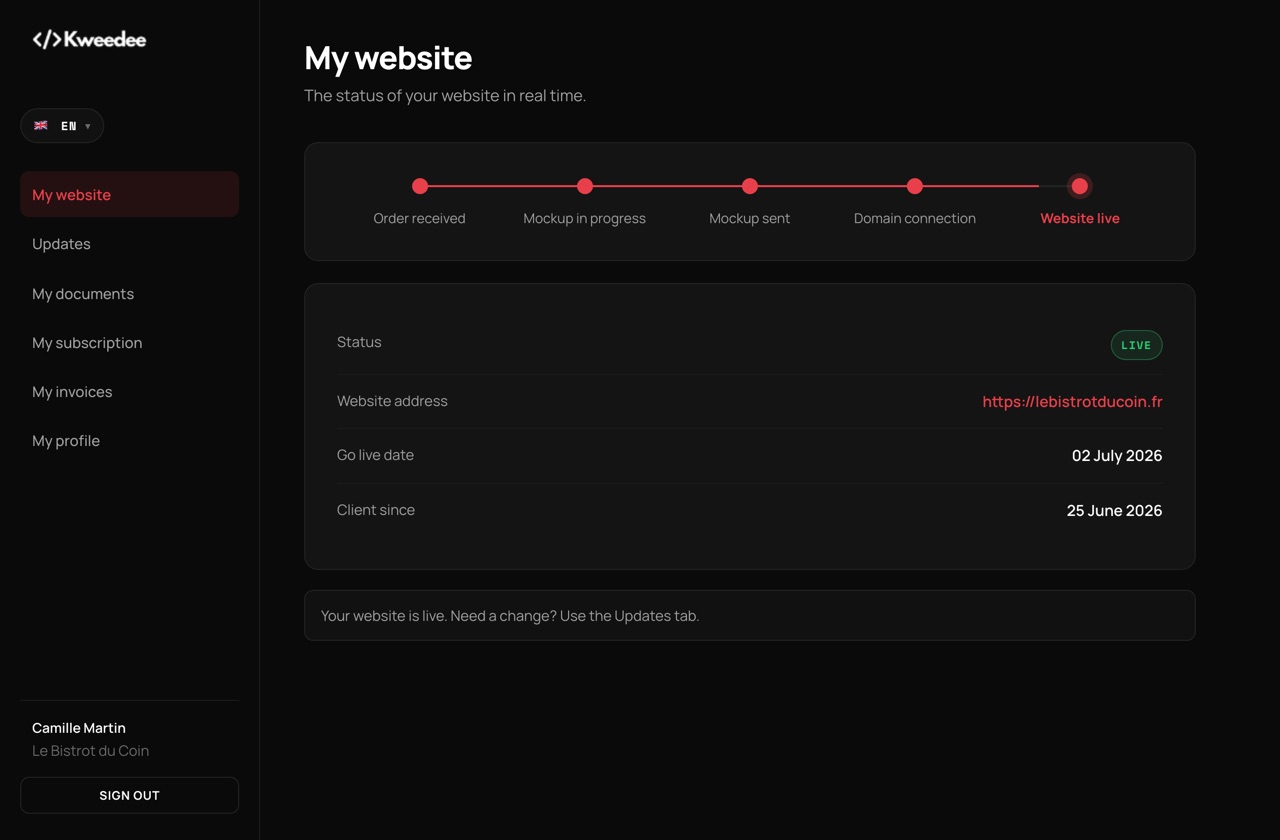Viewport: 1280px width, 840px height.
Task: Click the 02 July 2026 date
Action: (x=1117, y=455)
